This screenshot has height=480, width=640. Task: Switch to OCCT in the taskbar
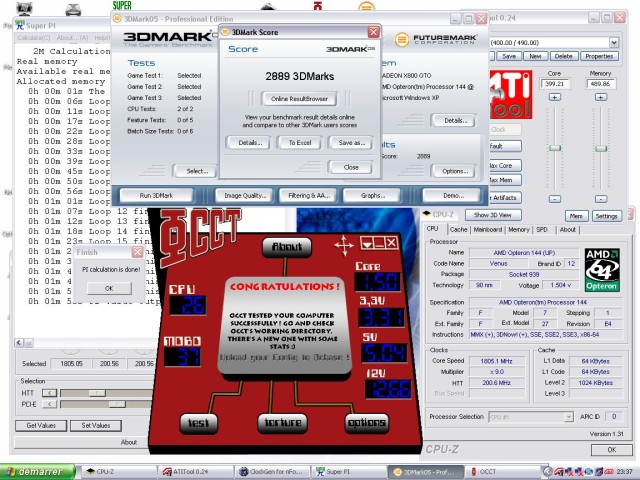coord(503,472)
